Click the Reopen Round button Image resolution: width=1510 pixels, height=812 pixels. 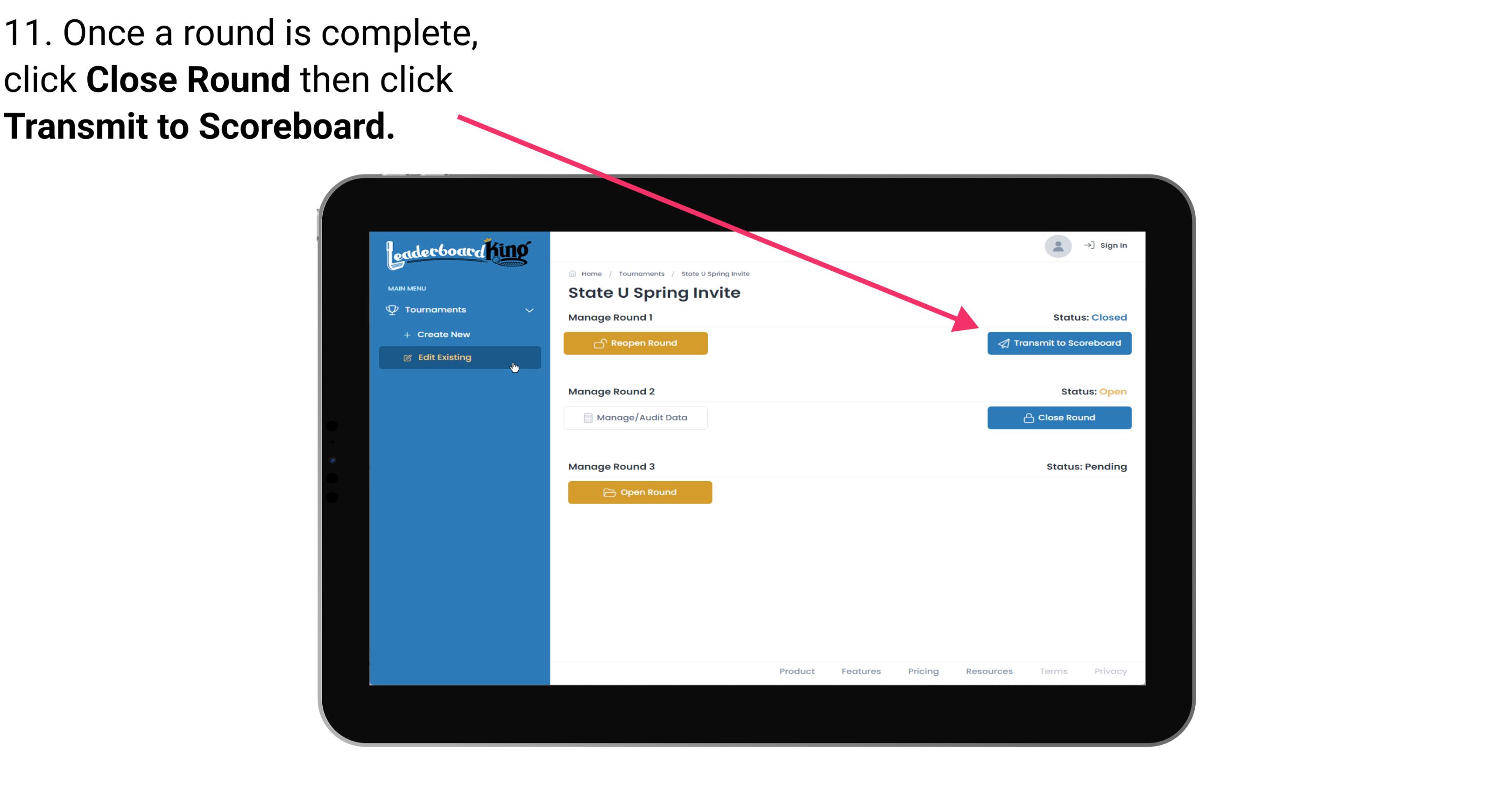point(637,342)
